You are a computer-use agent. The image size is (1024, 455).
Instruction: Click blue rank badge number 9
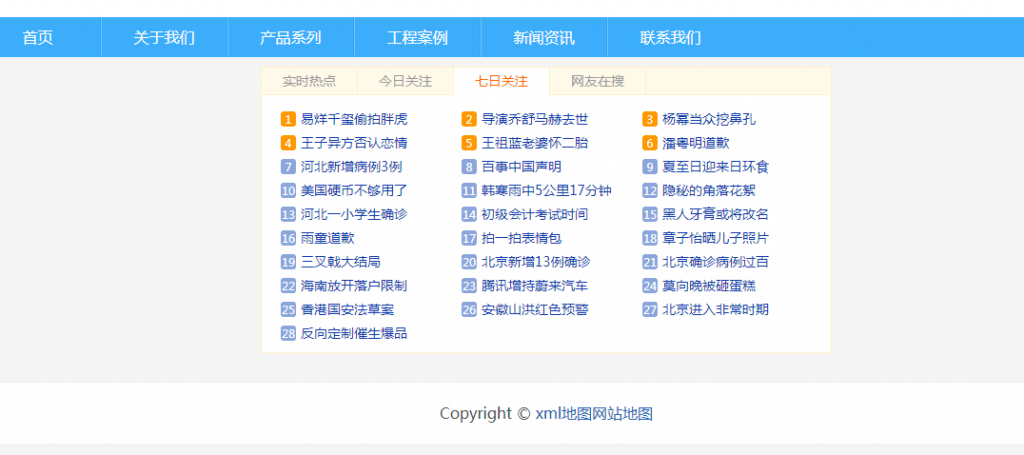(650, 166)
